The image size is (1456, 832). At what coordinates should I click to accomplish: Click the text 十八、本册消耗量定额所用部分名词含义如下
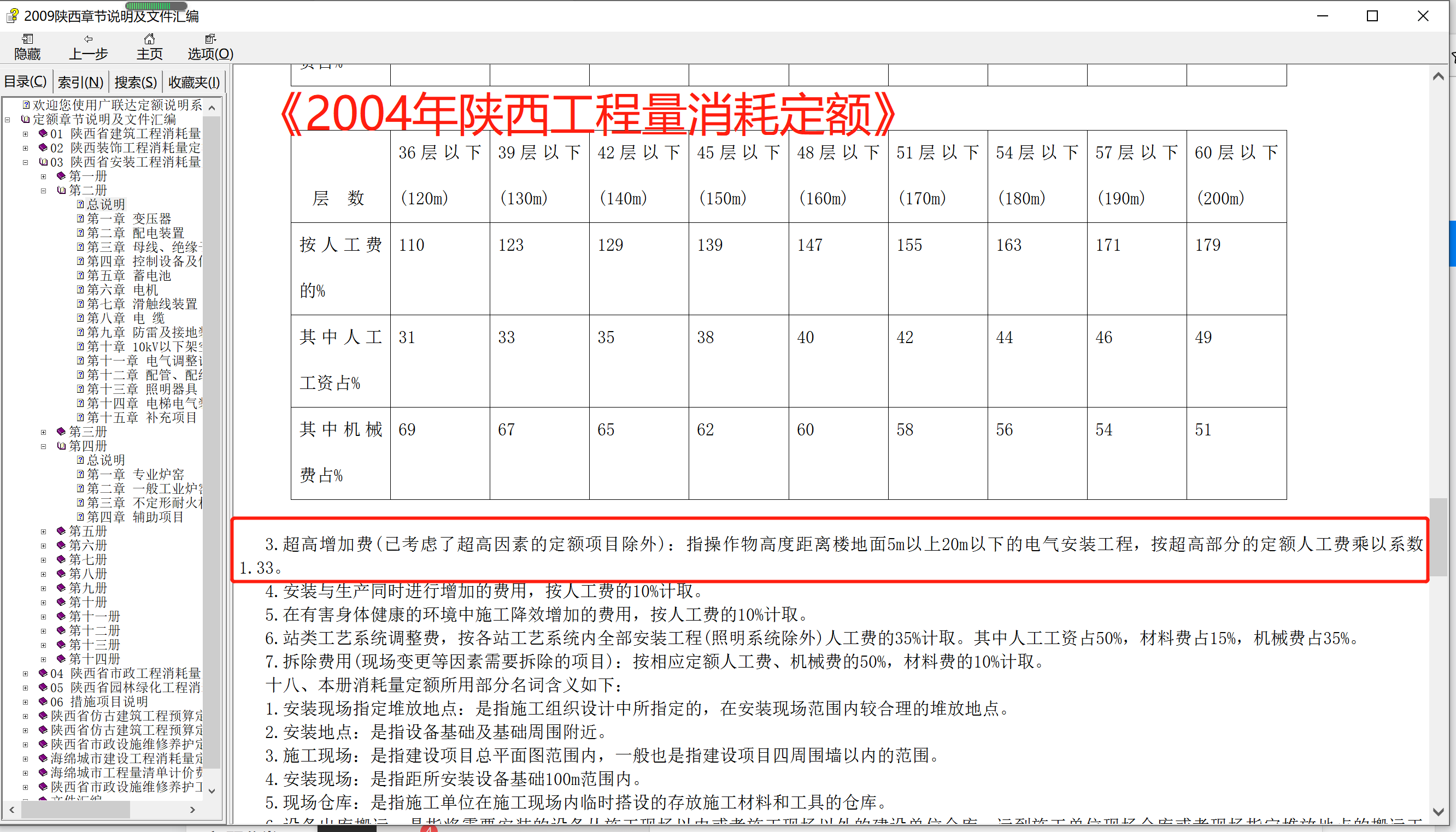click(444, 685)
